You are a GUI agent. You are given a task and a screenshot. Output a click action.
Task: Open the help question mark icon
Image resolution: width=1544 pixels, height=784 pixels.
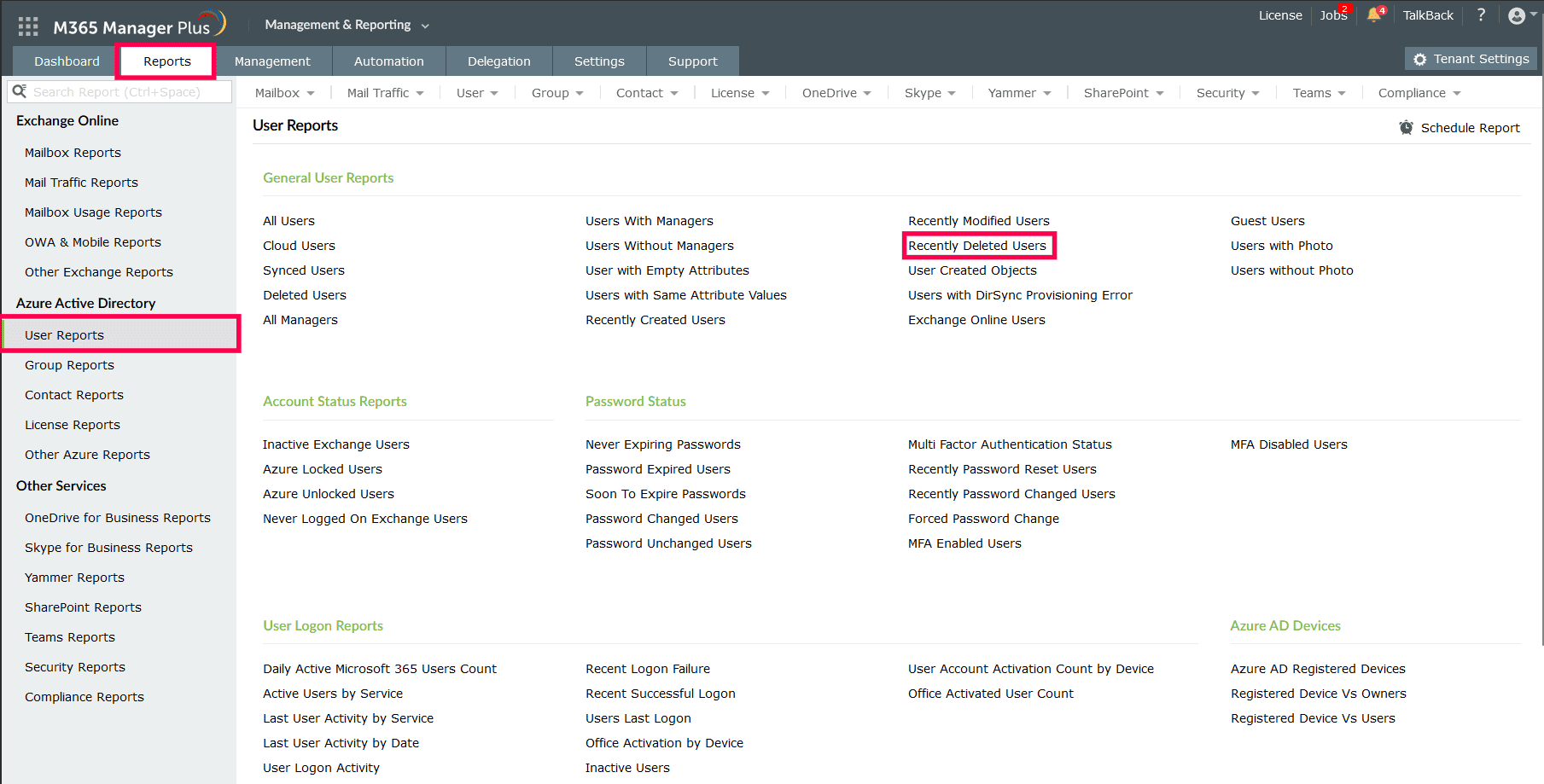click(x=1481, y=15)
